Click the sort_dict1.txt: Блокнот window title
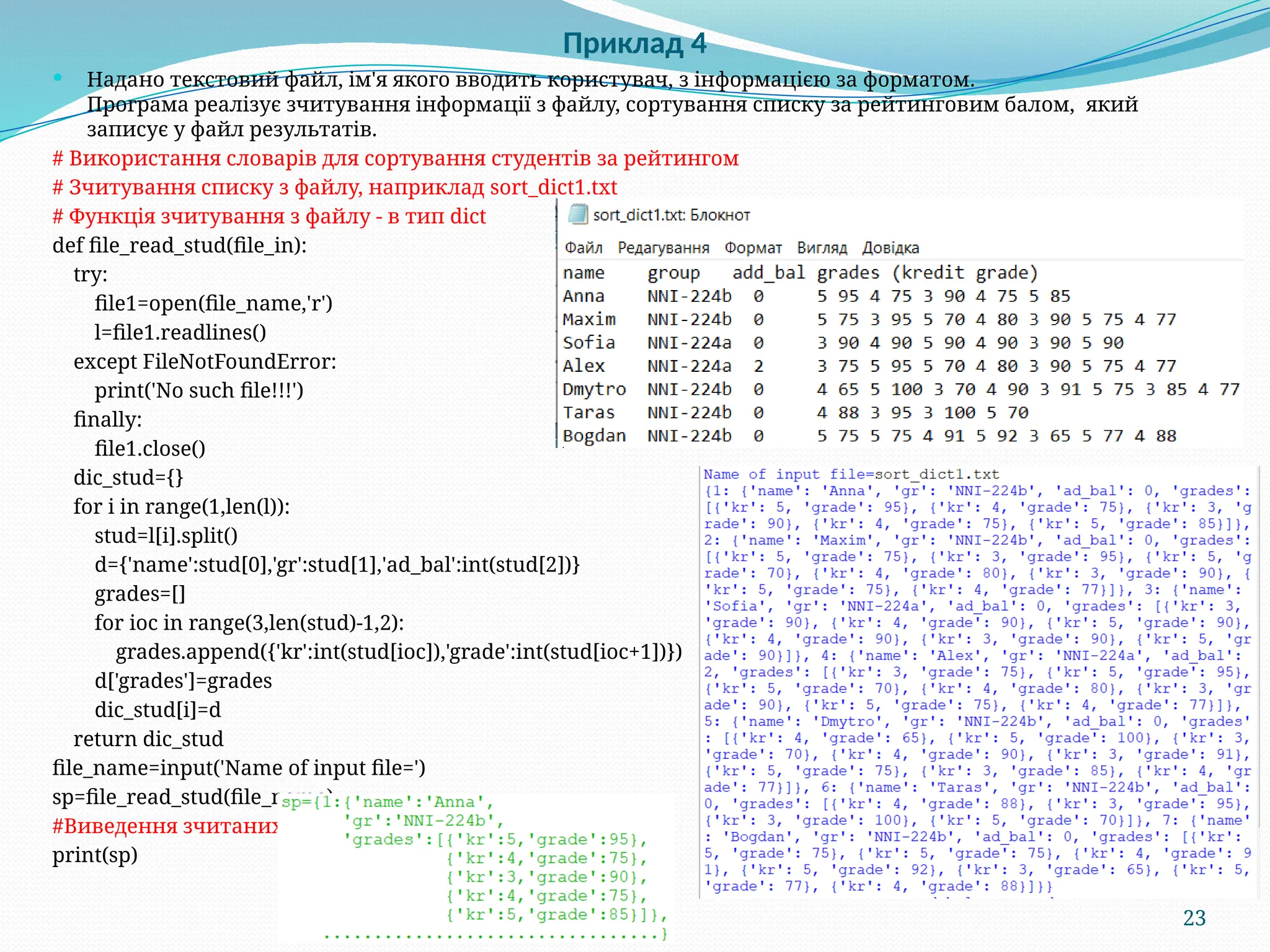This screenshot has height=952, width=1270. [x=672, y=215]
